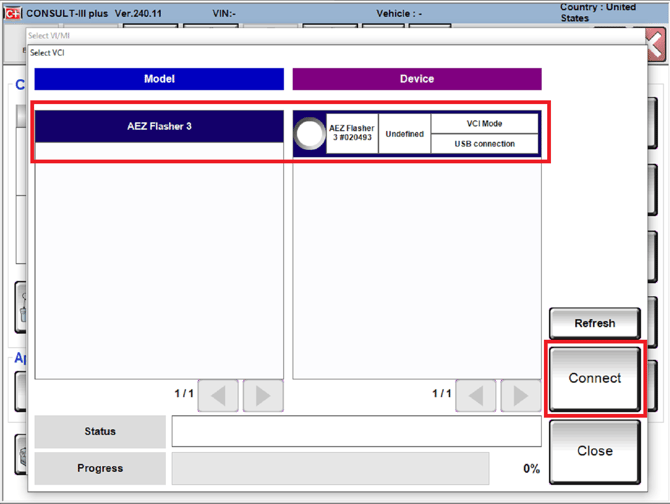Viewport: 670px width, 504px height.
Task: Click the Device column header
Action: [417, 79]
